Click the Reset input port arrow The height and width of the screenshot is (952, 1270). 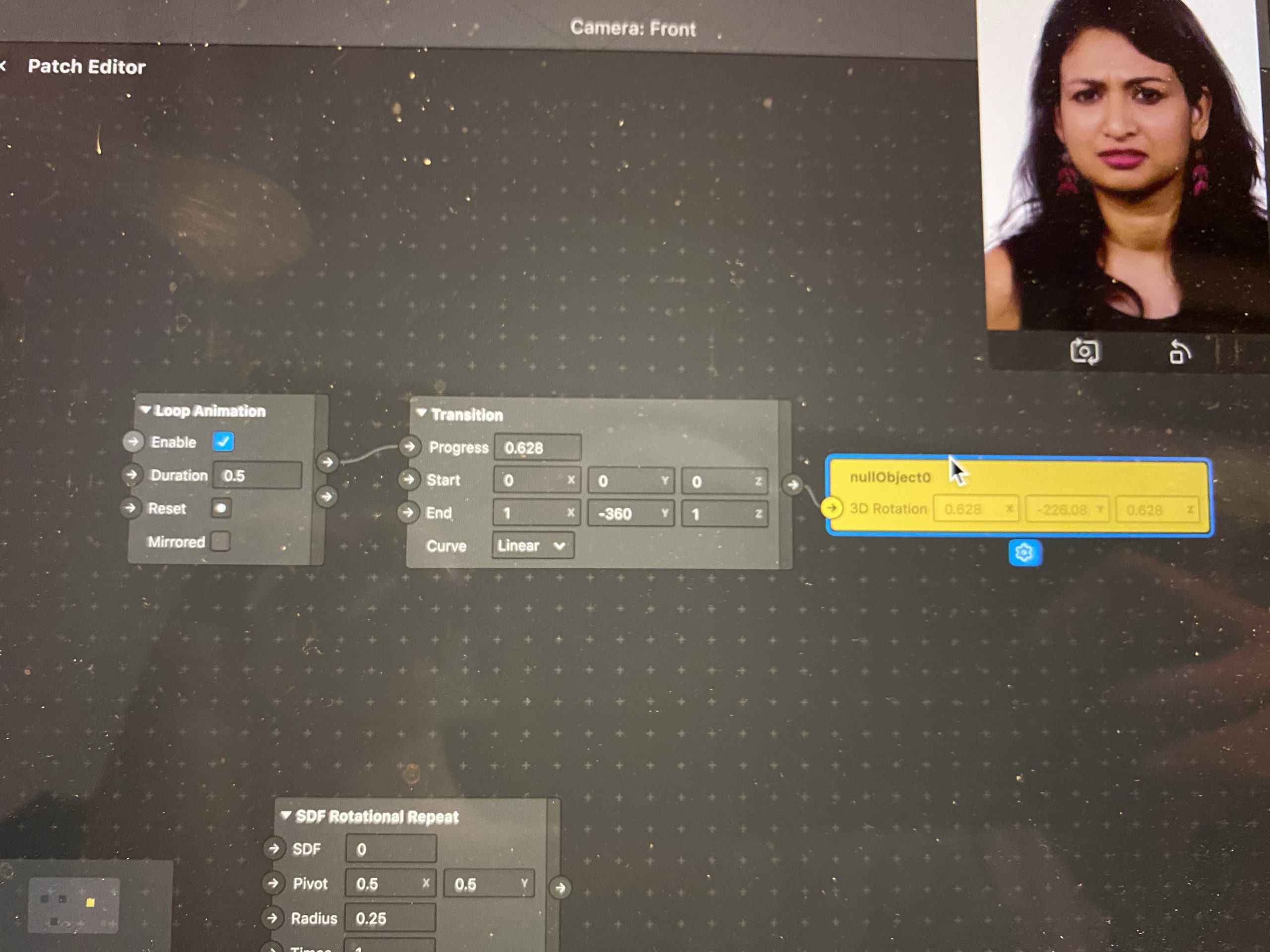(130, 508)
